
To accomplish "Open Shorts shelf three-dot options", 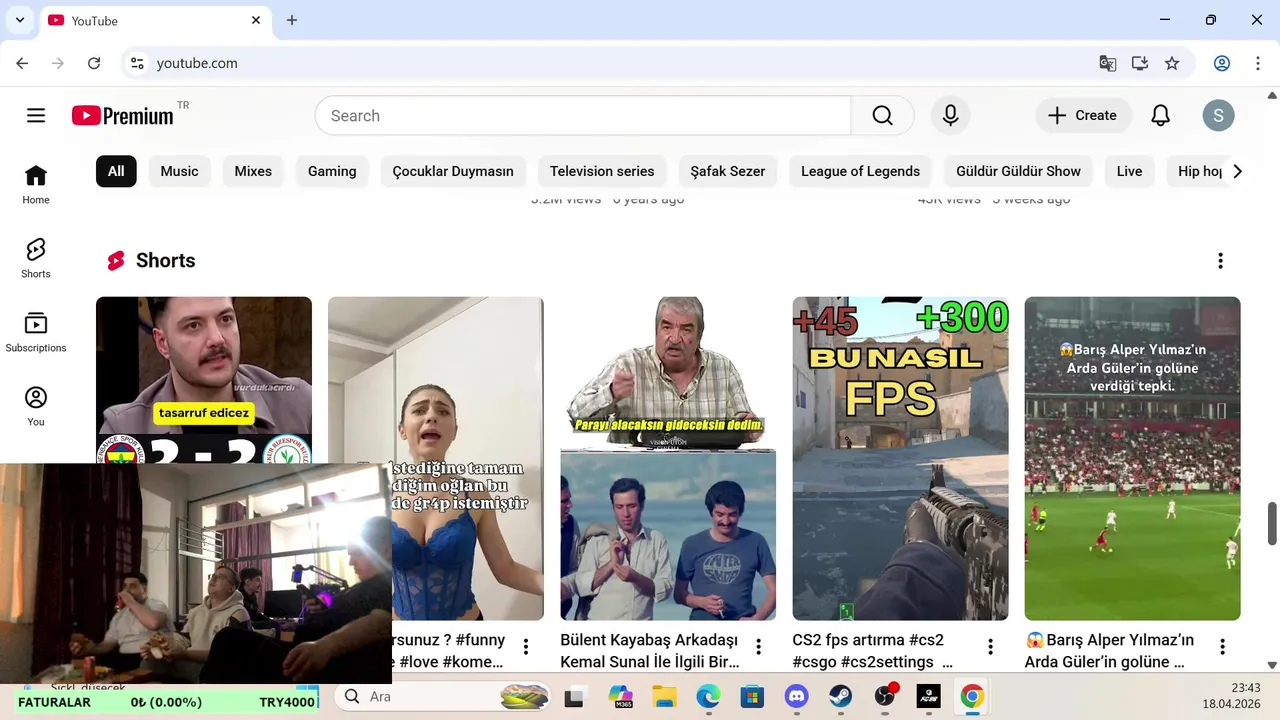I will [x=1220, y=261].
